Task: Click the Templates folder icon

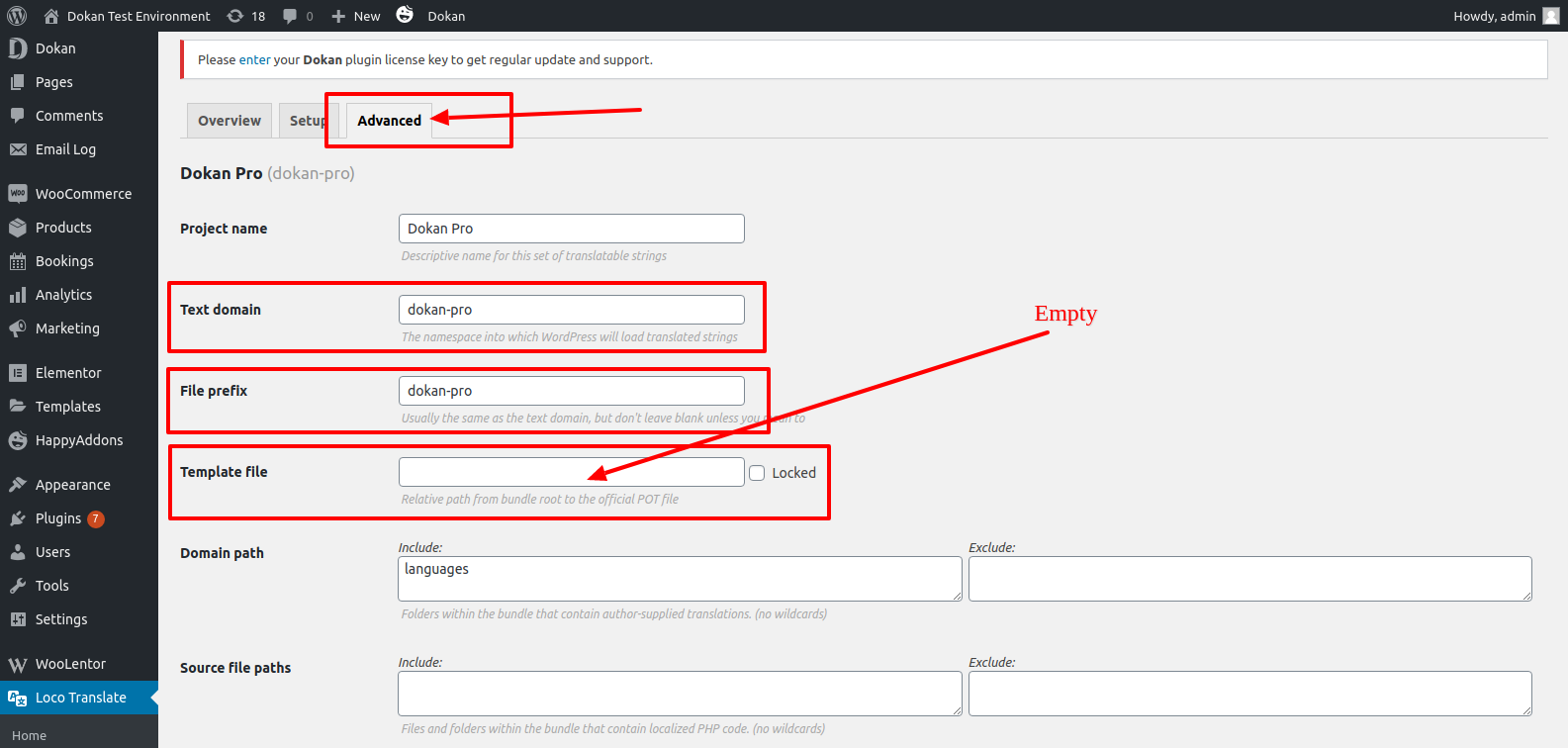Action: (x=18, y=407)
